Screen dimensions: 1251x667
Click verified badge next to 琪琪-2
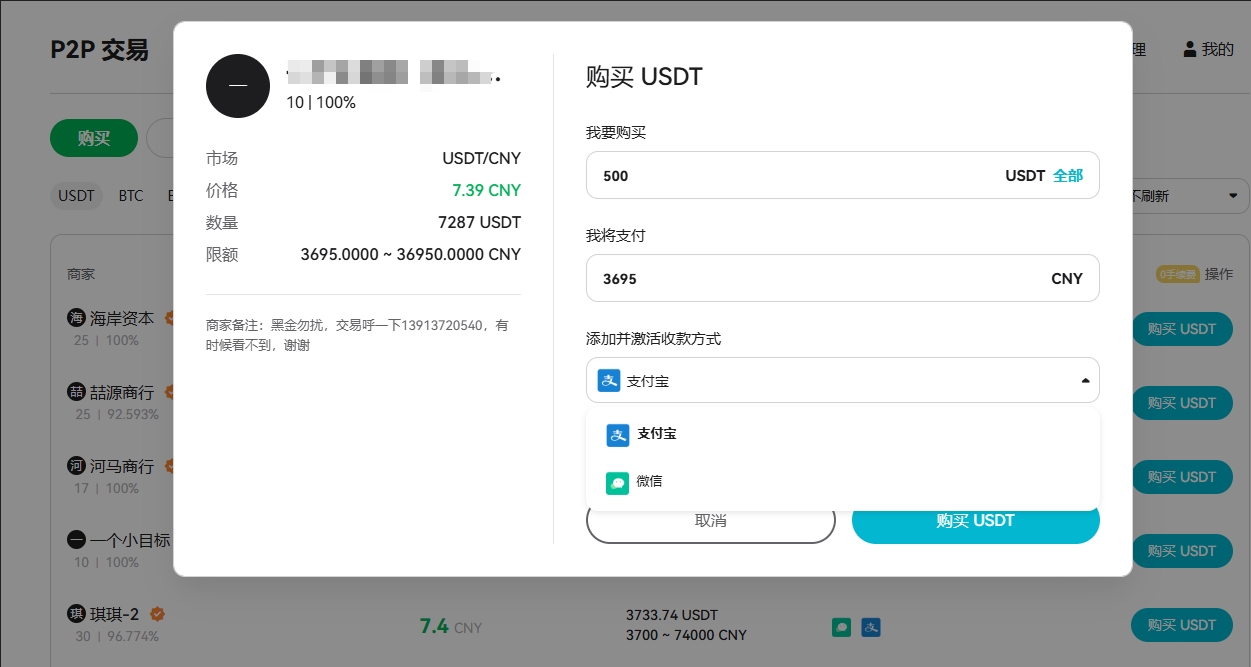157,614
